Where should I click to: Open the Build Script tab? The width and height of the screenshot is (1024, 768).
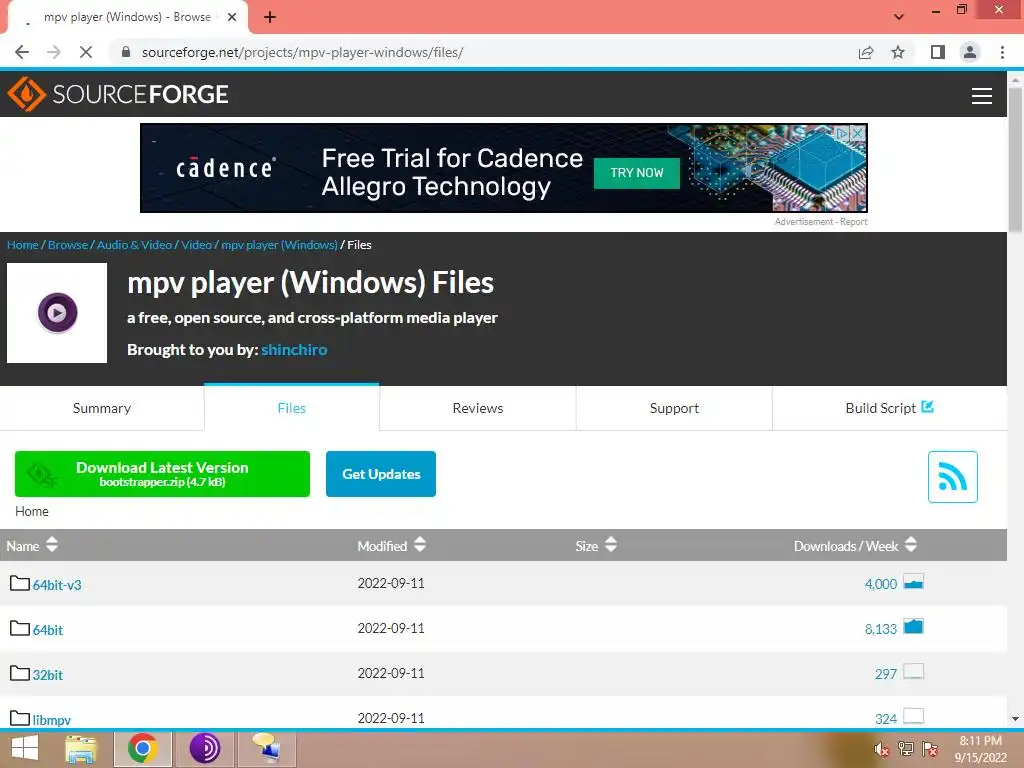(x=889, y=408)
